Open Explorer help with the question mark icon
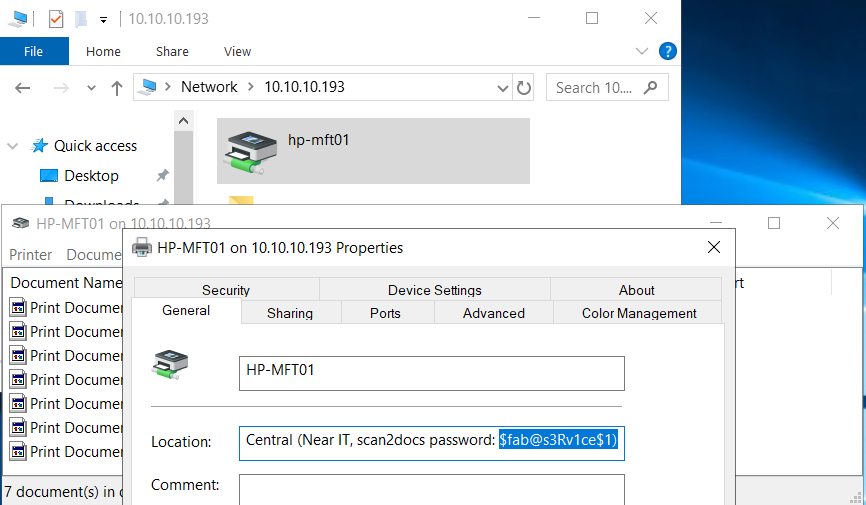 coord(668,51)
